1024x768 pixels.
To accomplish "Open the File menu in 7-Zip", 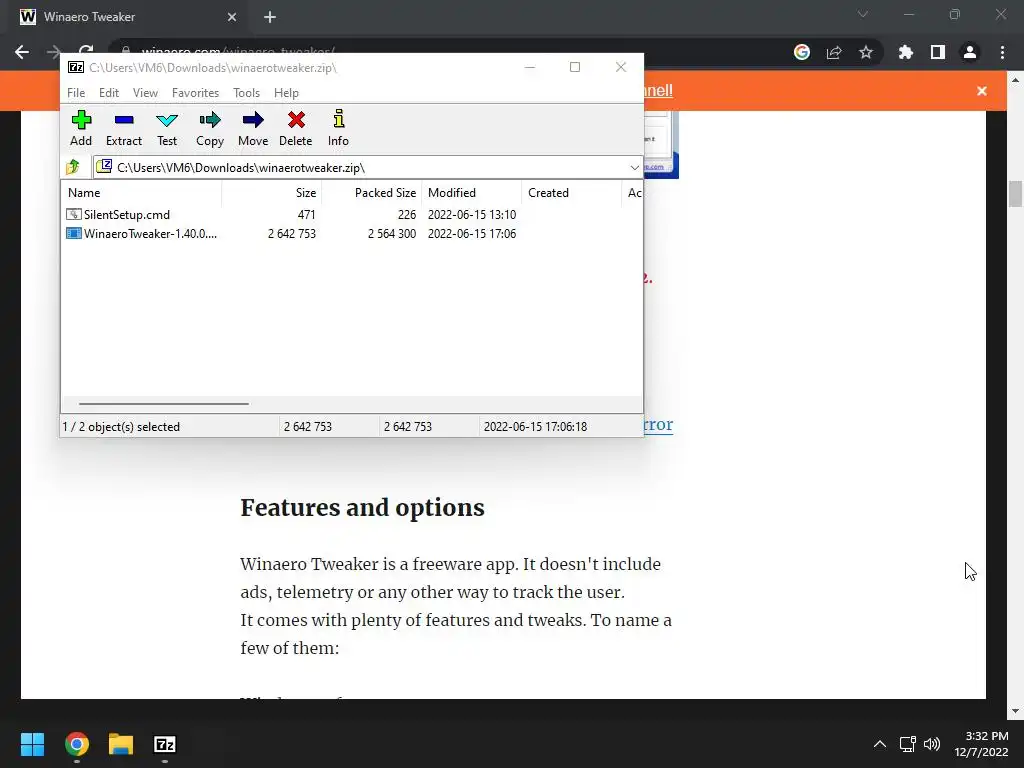I will [76, 93].
